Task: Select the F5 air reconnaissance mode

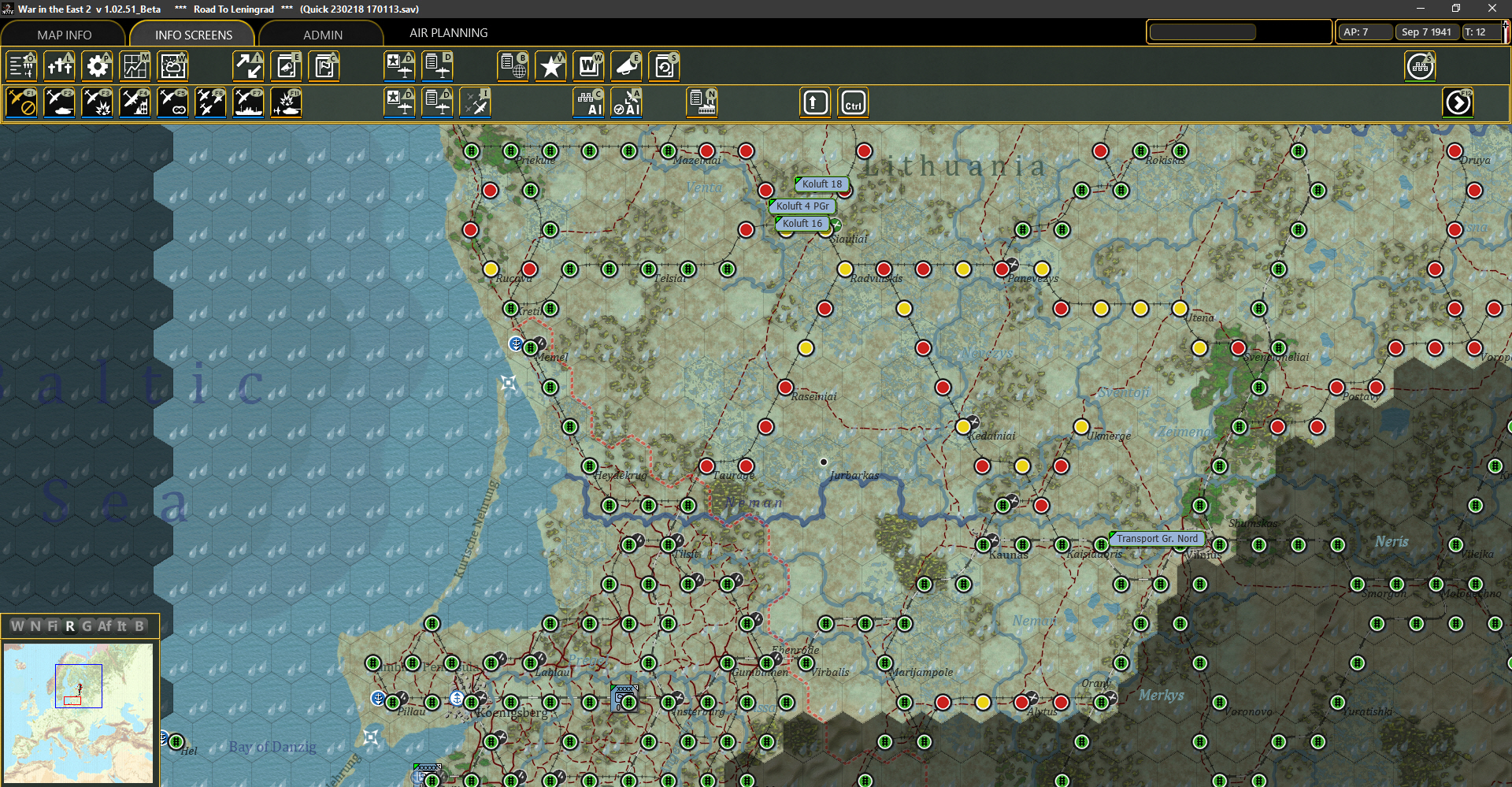Action: coord(173,102)
